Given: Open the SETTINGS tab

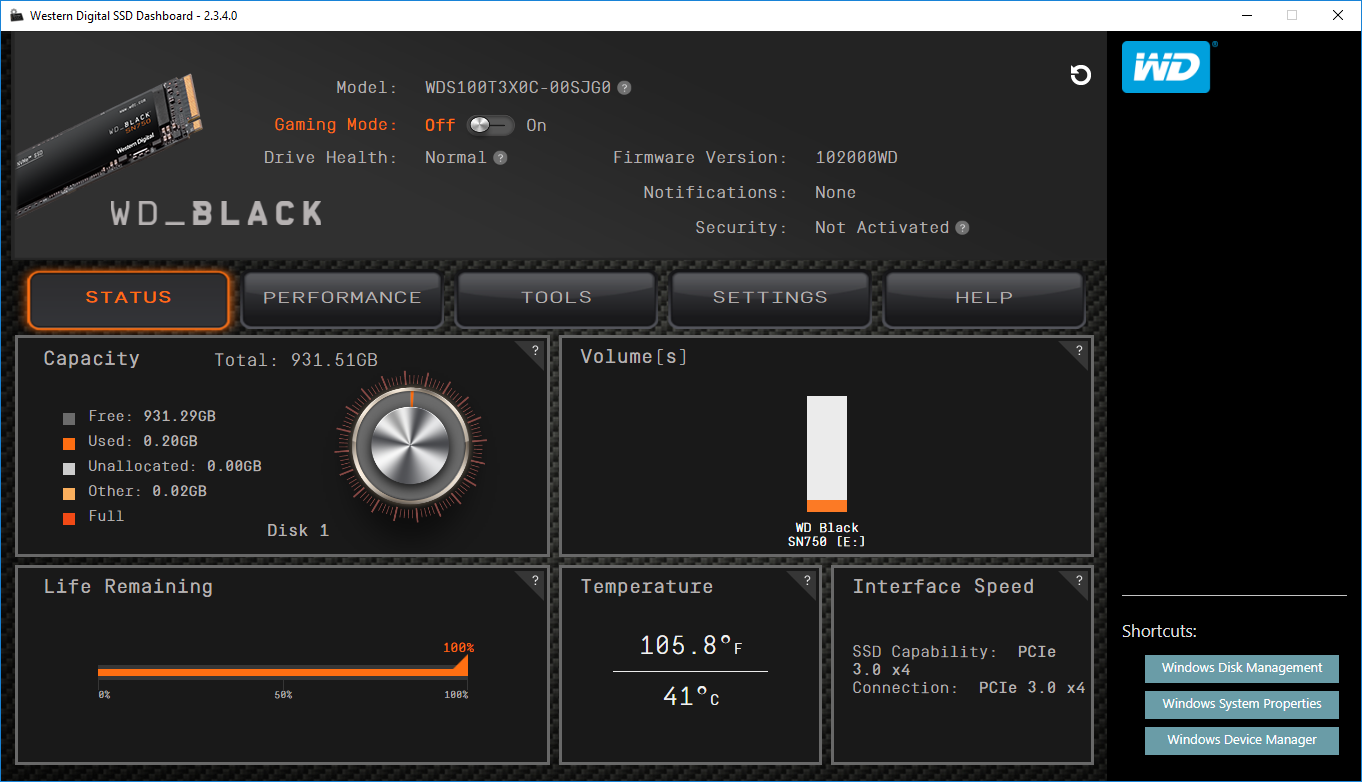Looking at the screenshot, I should click(x=770, y=298).
